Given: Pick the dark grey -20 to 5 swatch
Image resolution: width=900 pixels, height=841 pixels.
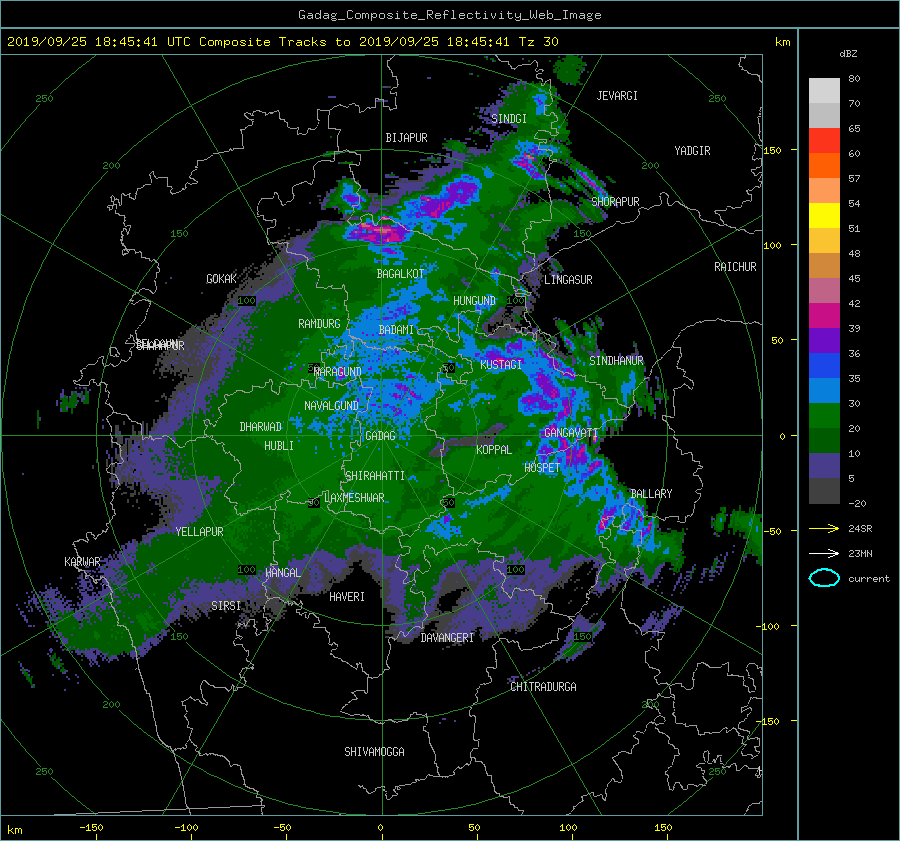Looking at the screenshot, I should [824, 491].
